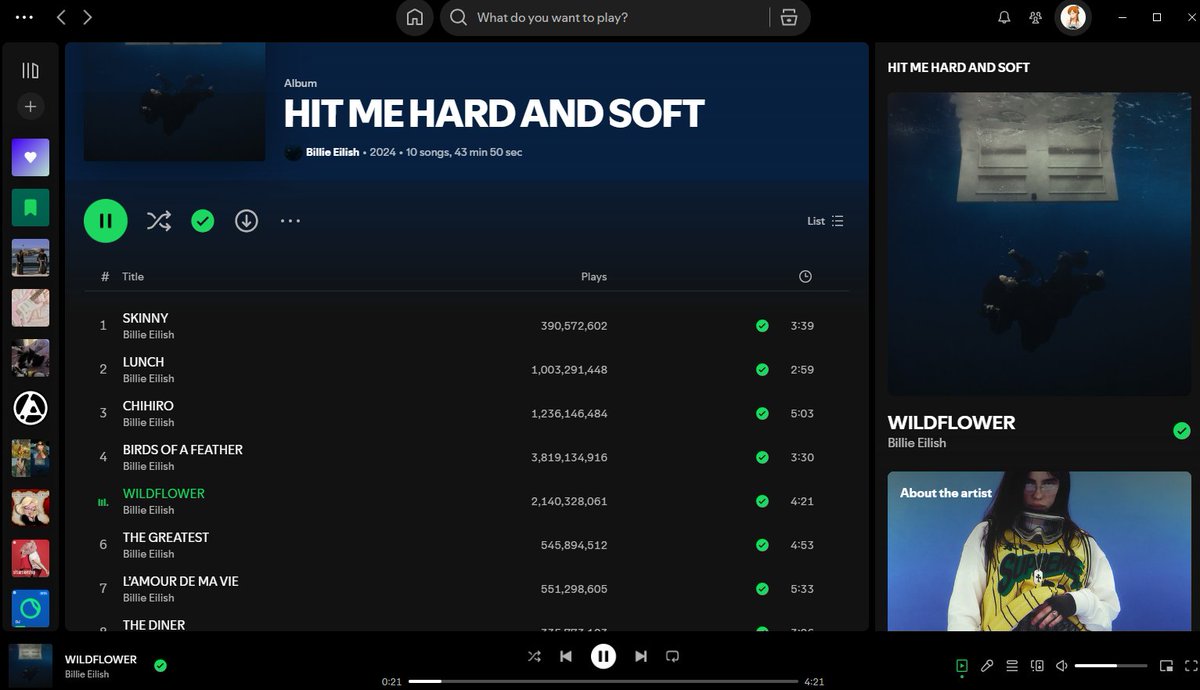Open the Lyrics microphone icon
1200x690 pixels.
click(987, 665)
